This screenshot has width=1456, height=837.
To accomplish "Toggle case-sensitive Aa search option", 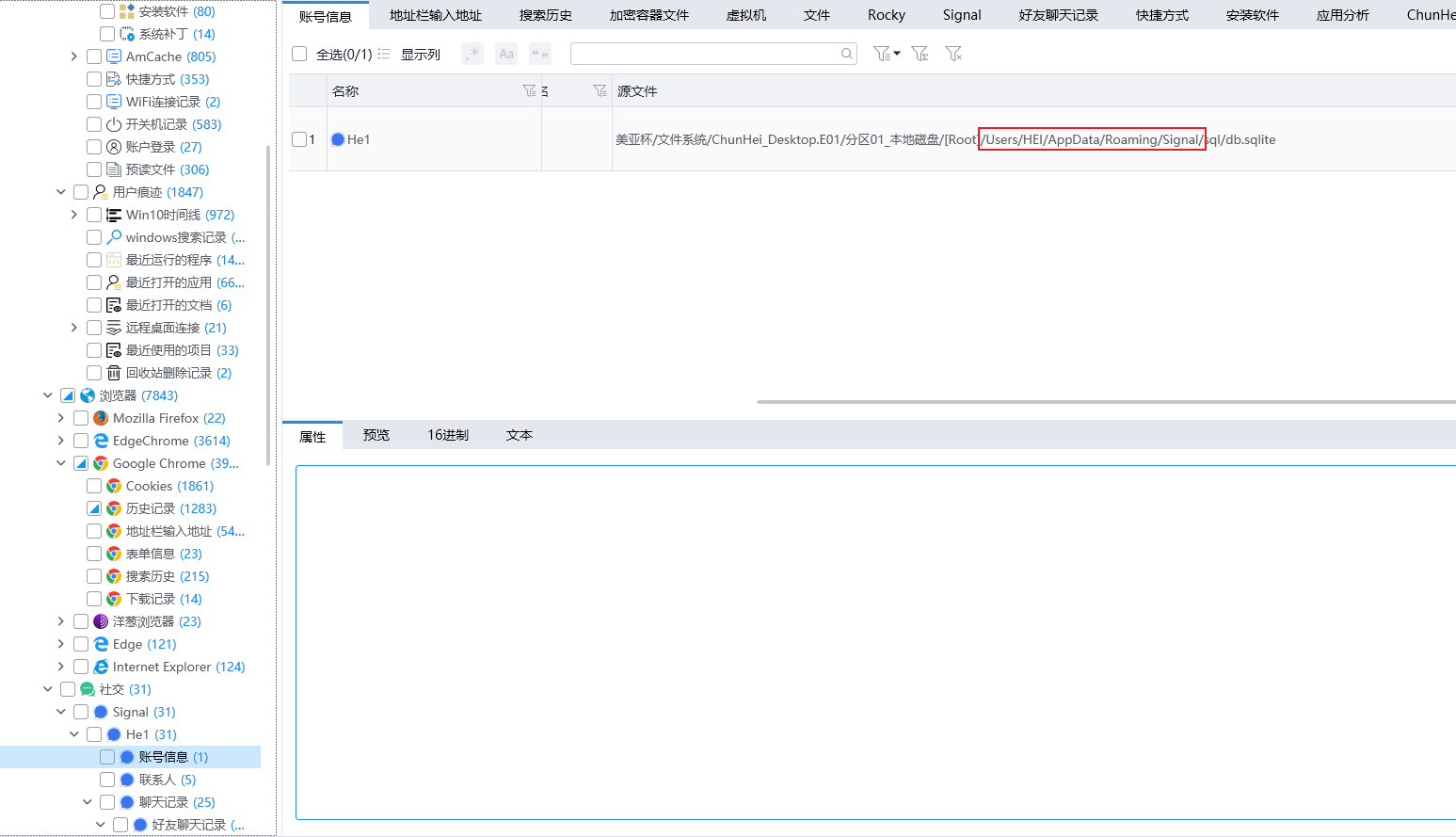I will (x=506, y=54).
